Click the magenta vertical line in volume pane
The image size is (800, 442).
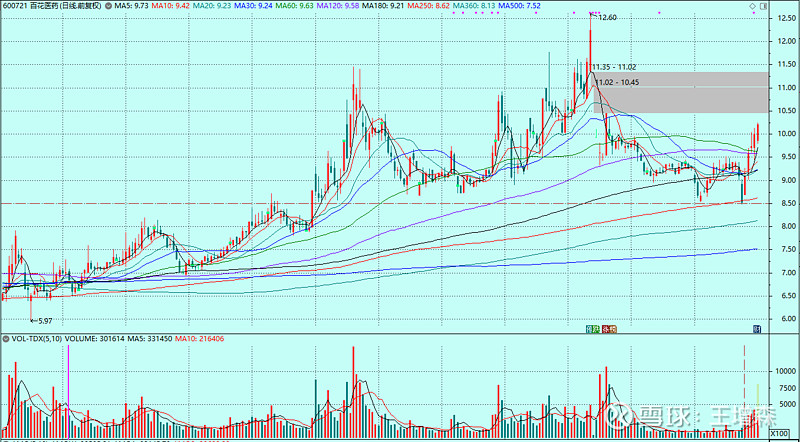68,390
